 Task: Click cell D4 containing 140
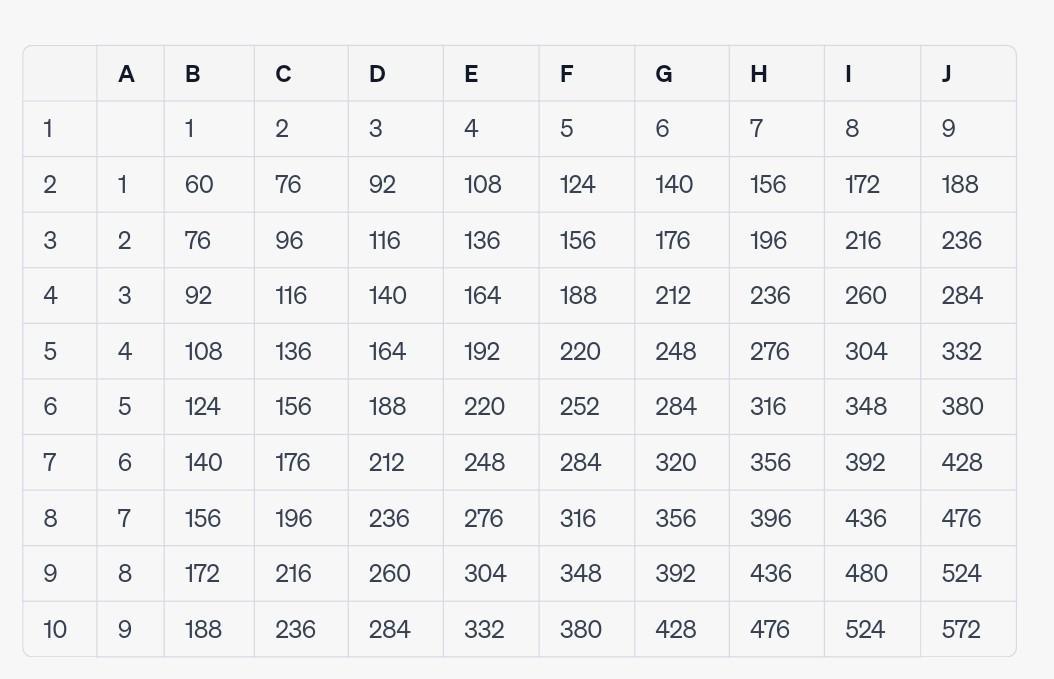tap(396, 296)
